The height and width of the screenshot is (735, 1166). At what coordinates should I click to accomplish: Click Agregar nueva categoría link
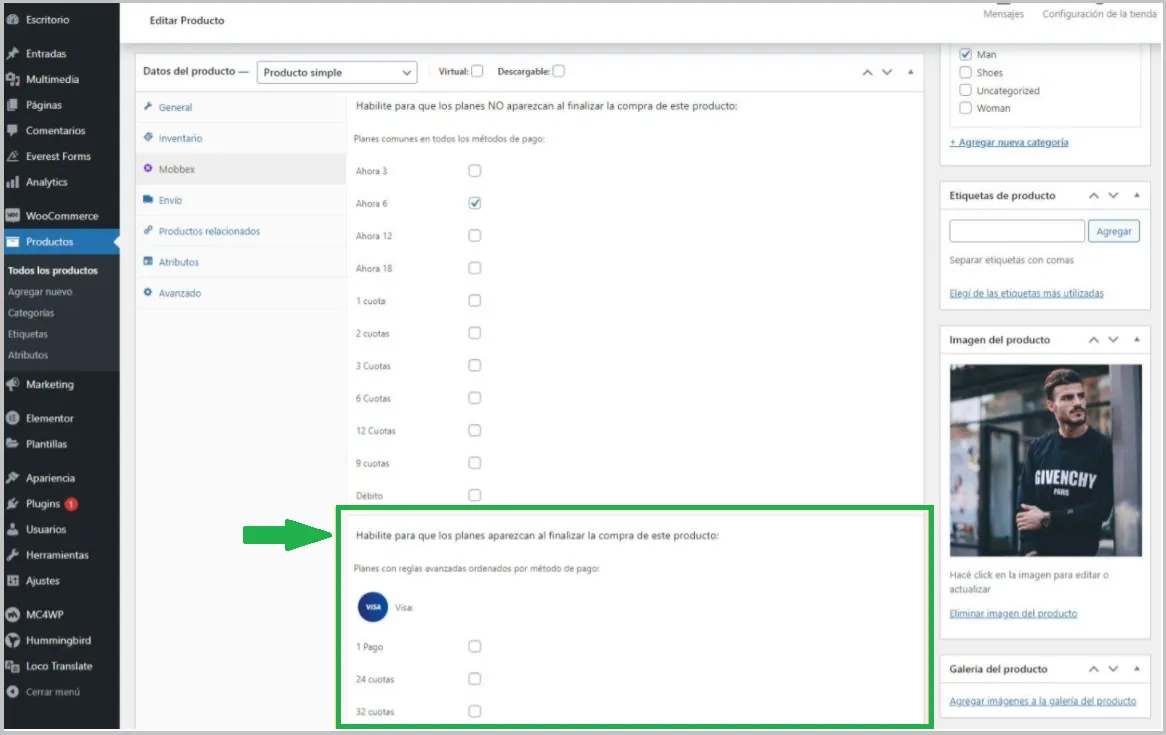(1008, 142)
